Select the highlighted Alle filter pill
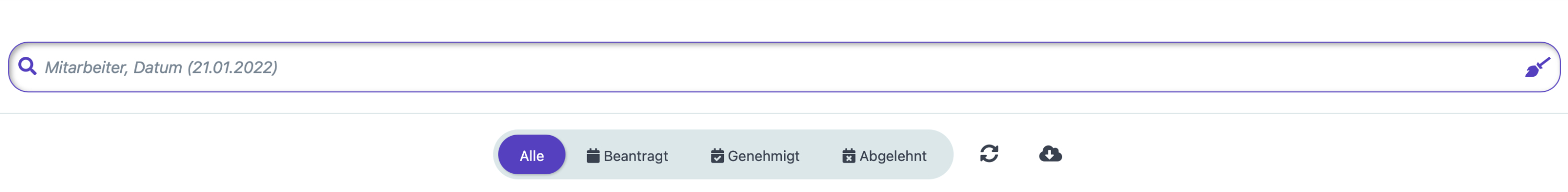Viewport: 1568px width, 192px height. 532,154
